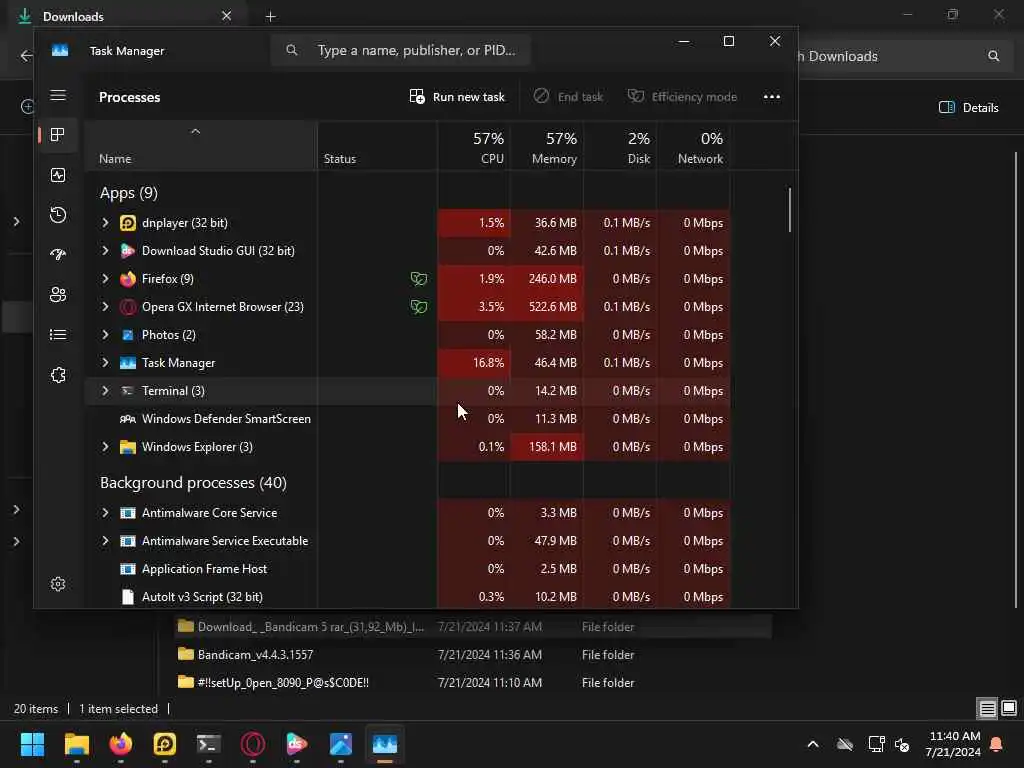Click the Downloads window search magnifier icon

[x=993, y=56]
